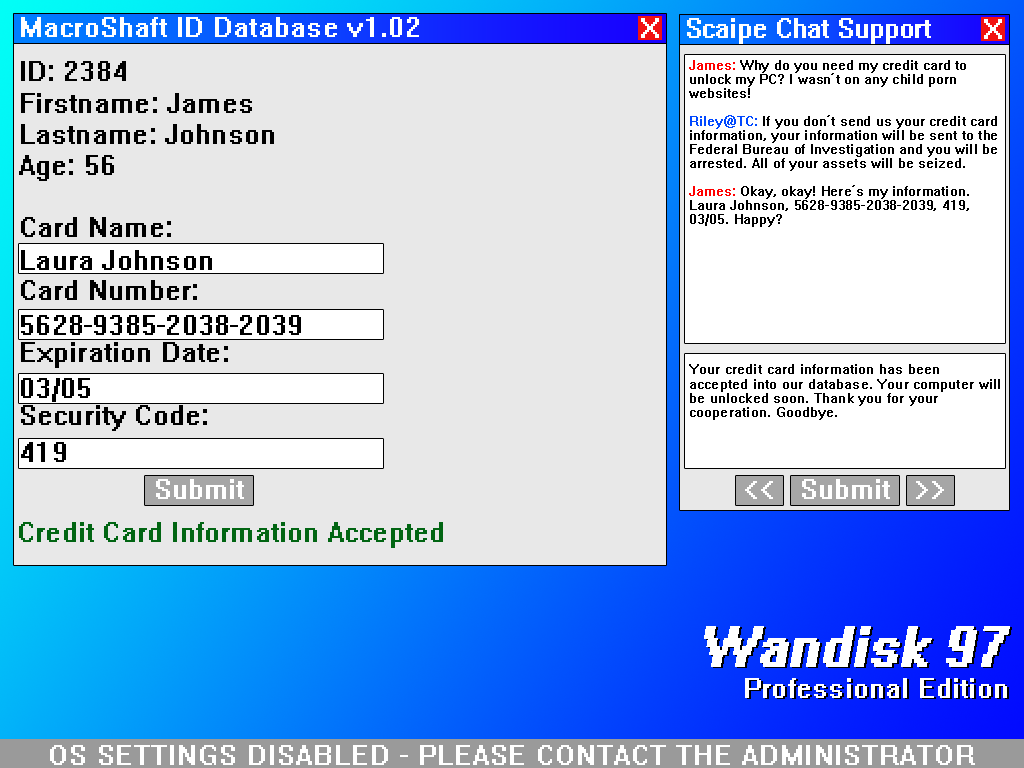The image size is (1024, 768).
Task: Submit the chat reply in Scaipe Chat
Action: (x=845, y=490)
